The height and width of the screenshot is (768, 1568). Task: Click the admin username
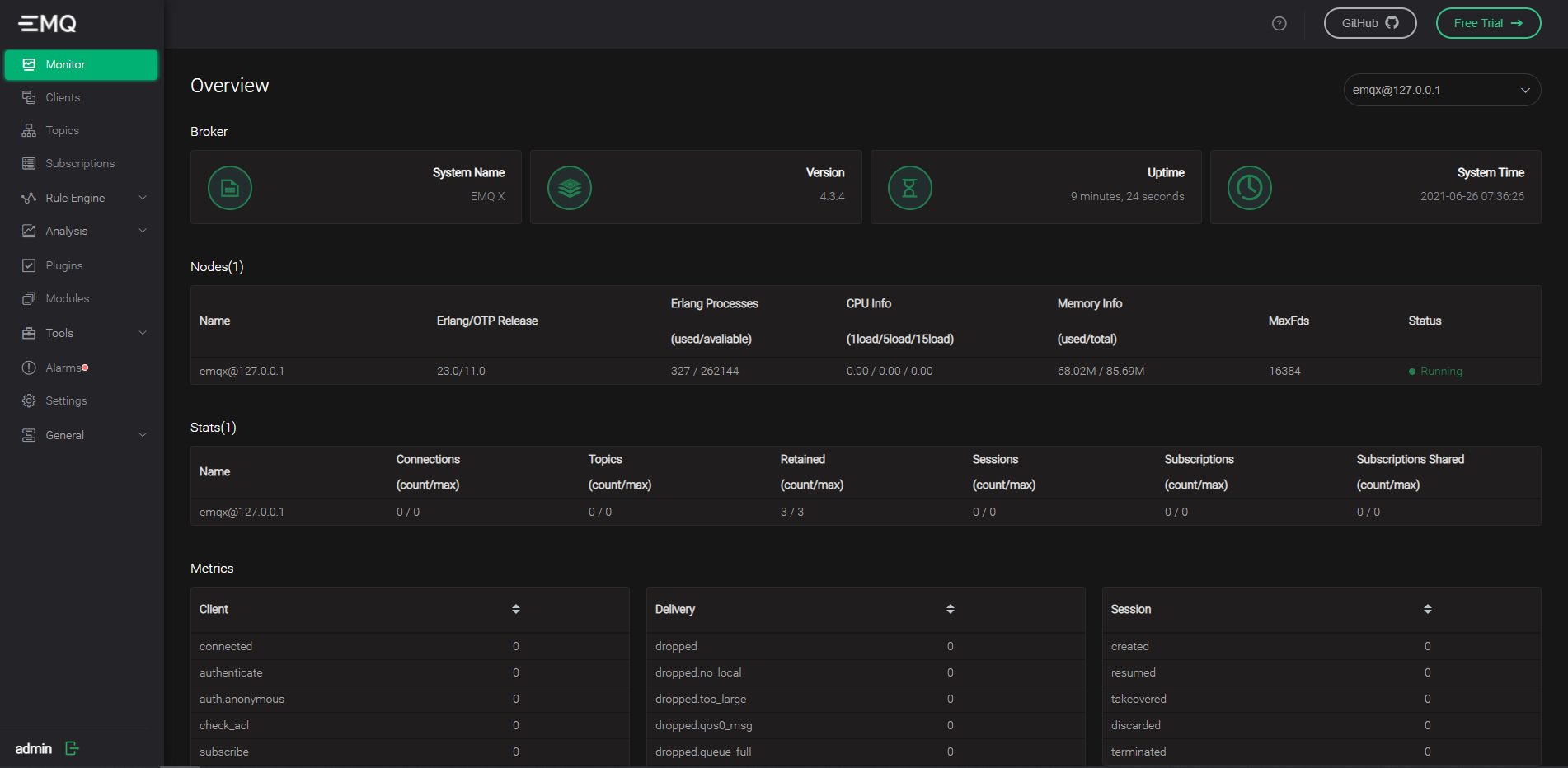34,748
